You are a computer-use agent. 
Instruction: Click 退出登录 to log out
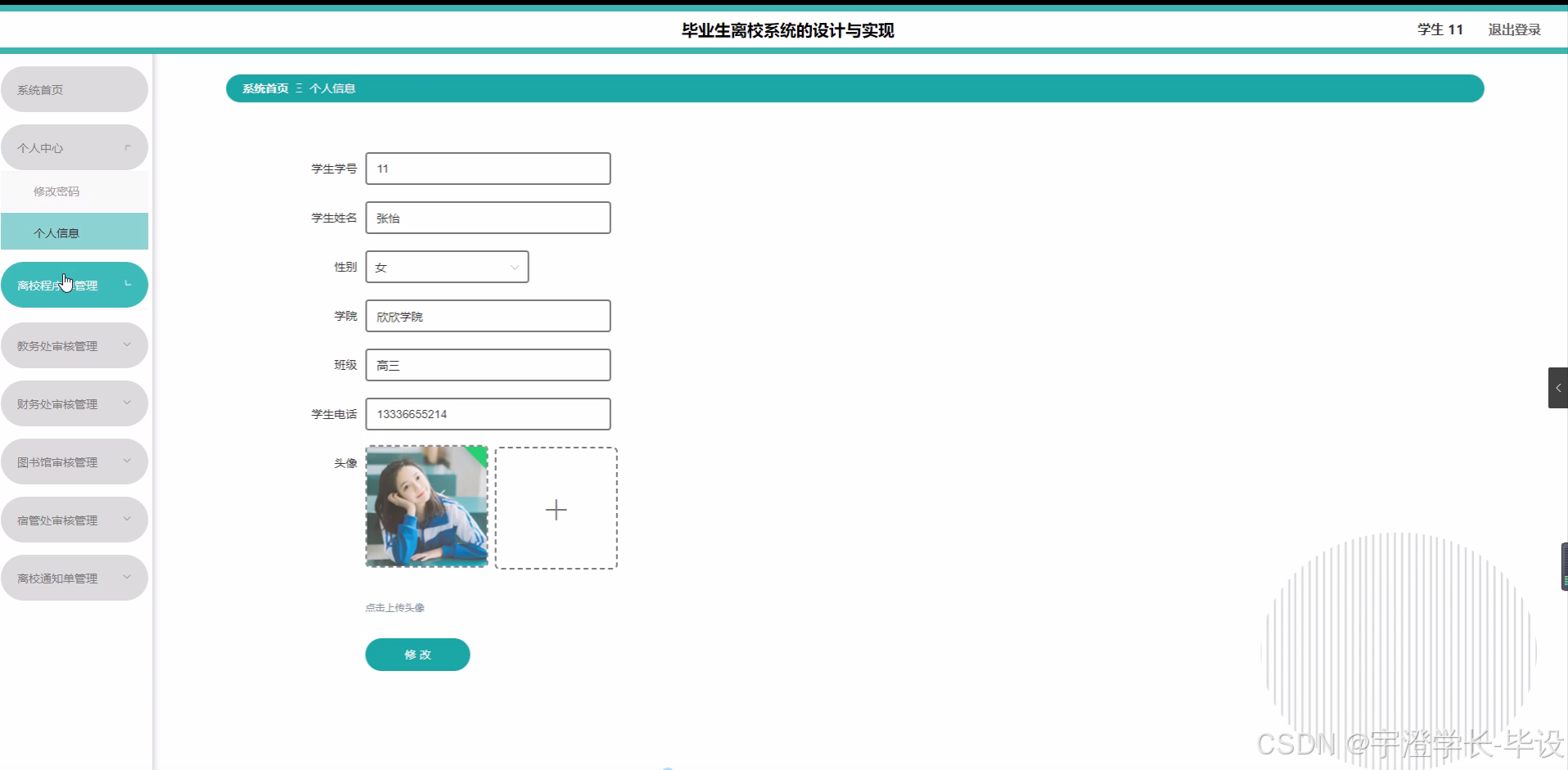(1513, 29)
